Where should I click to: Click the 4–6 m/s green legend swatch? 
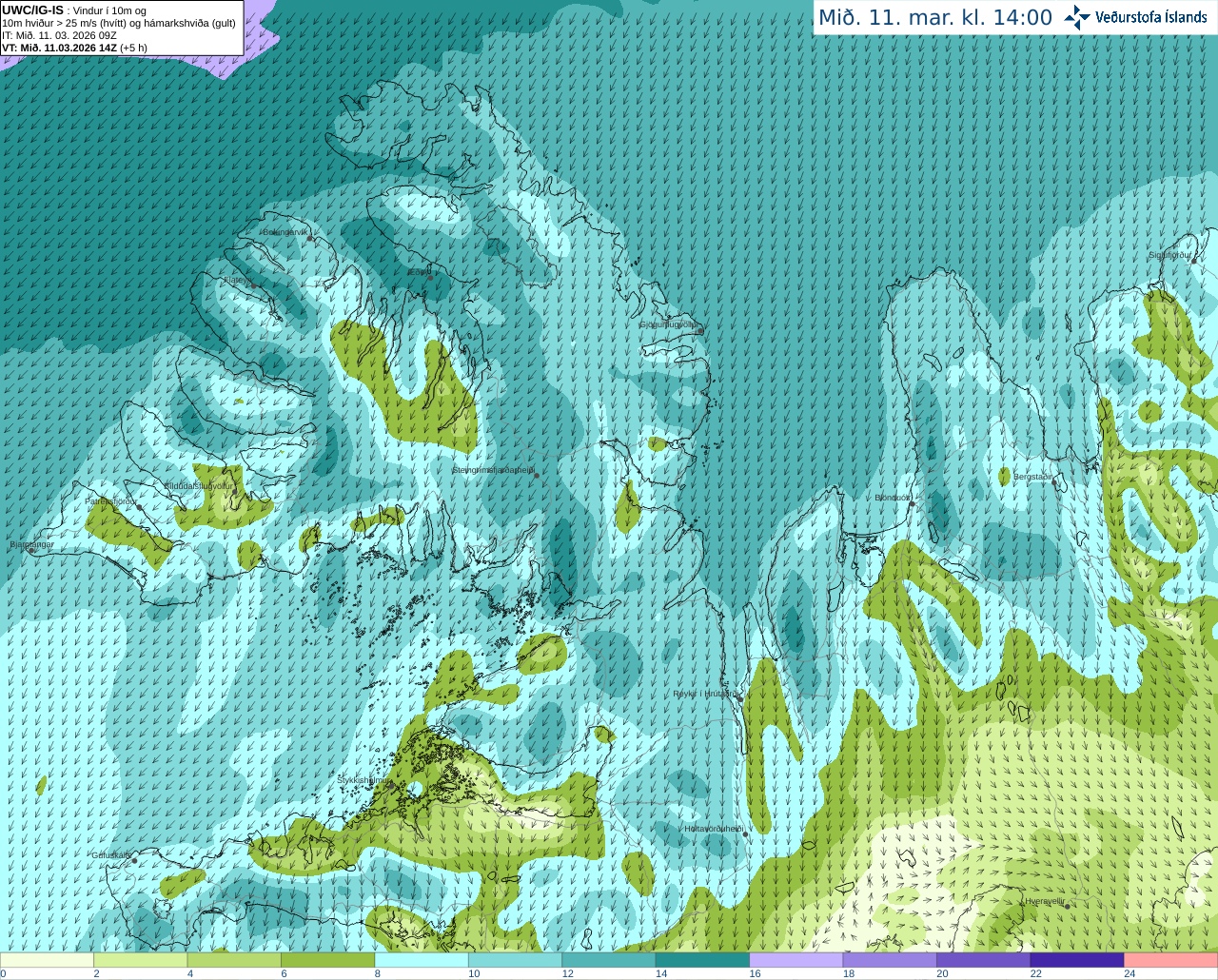point(234,960)
